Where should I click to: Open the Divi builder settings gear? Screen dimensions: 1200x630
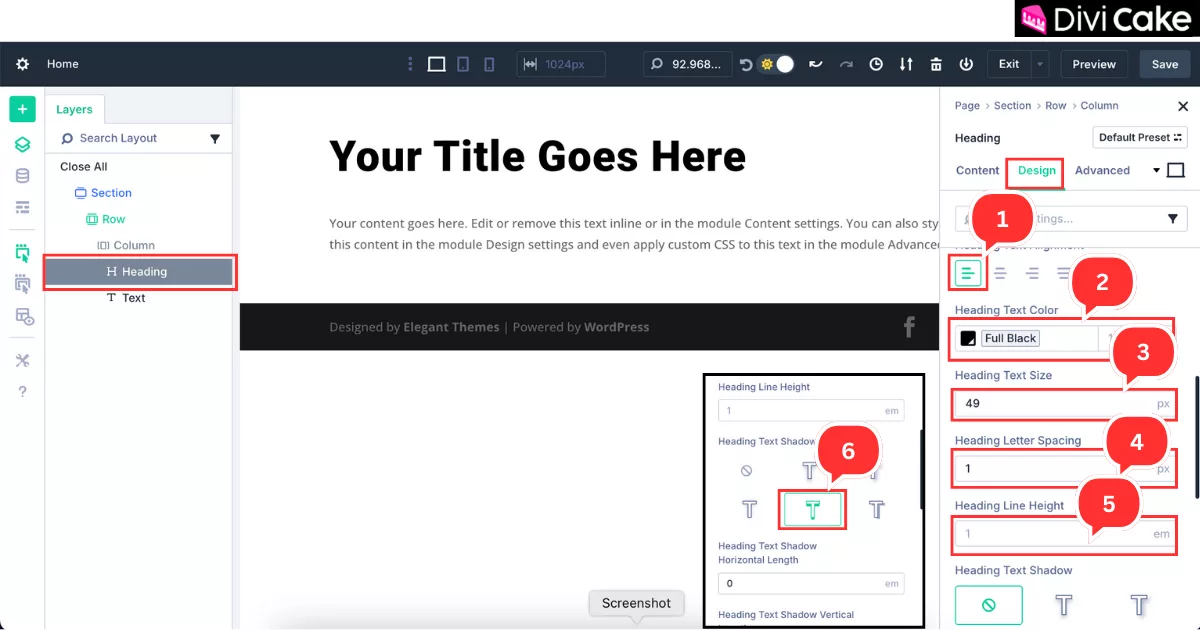[22, 64]
